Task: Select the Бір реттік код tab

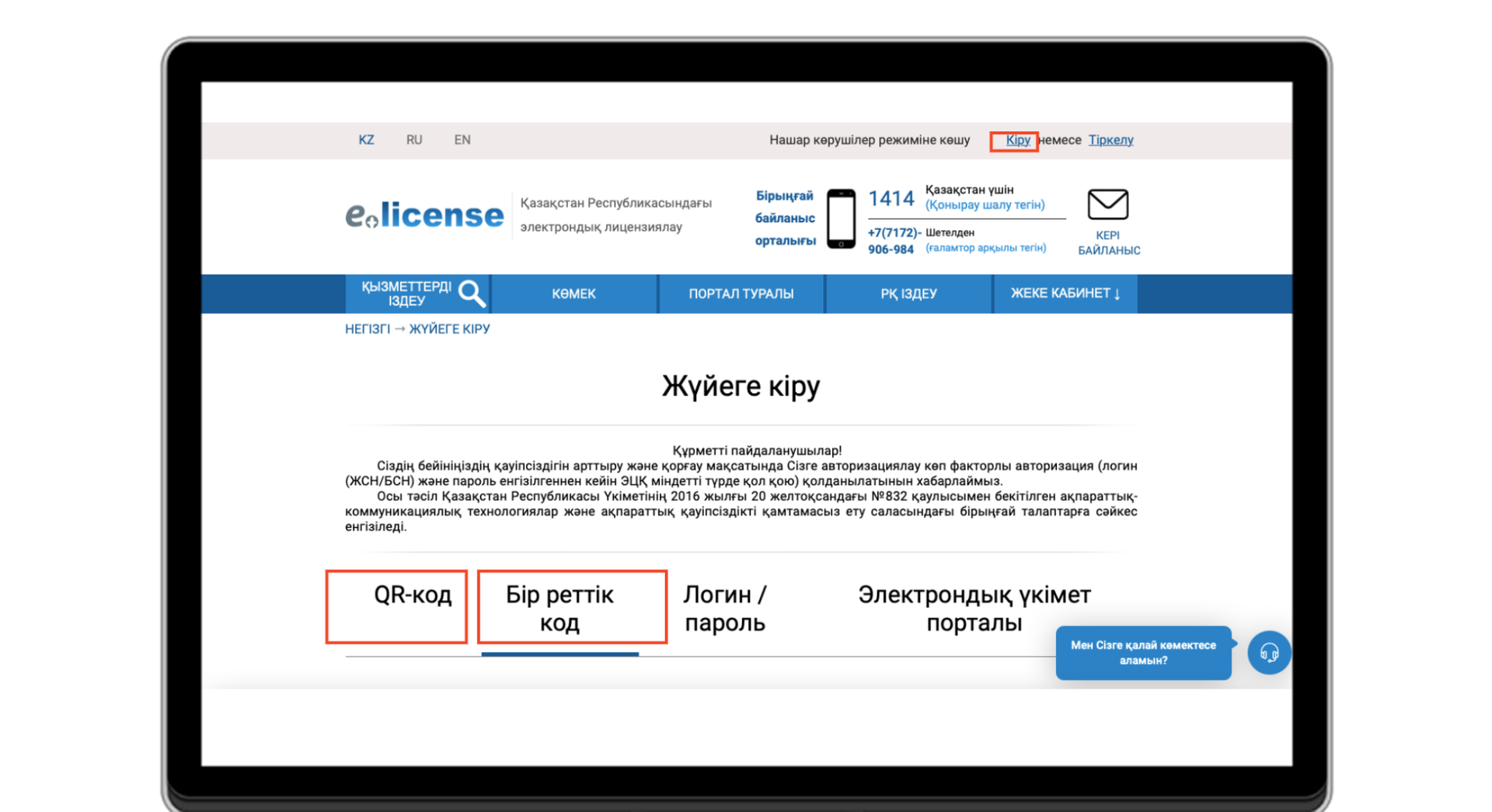Action: [x=559, y=608]
